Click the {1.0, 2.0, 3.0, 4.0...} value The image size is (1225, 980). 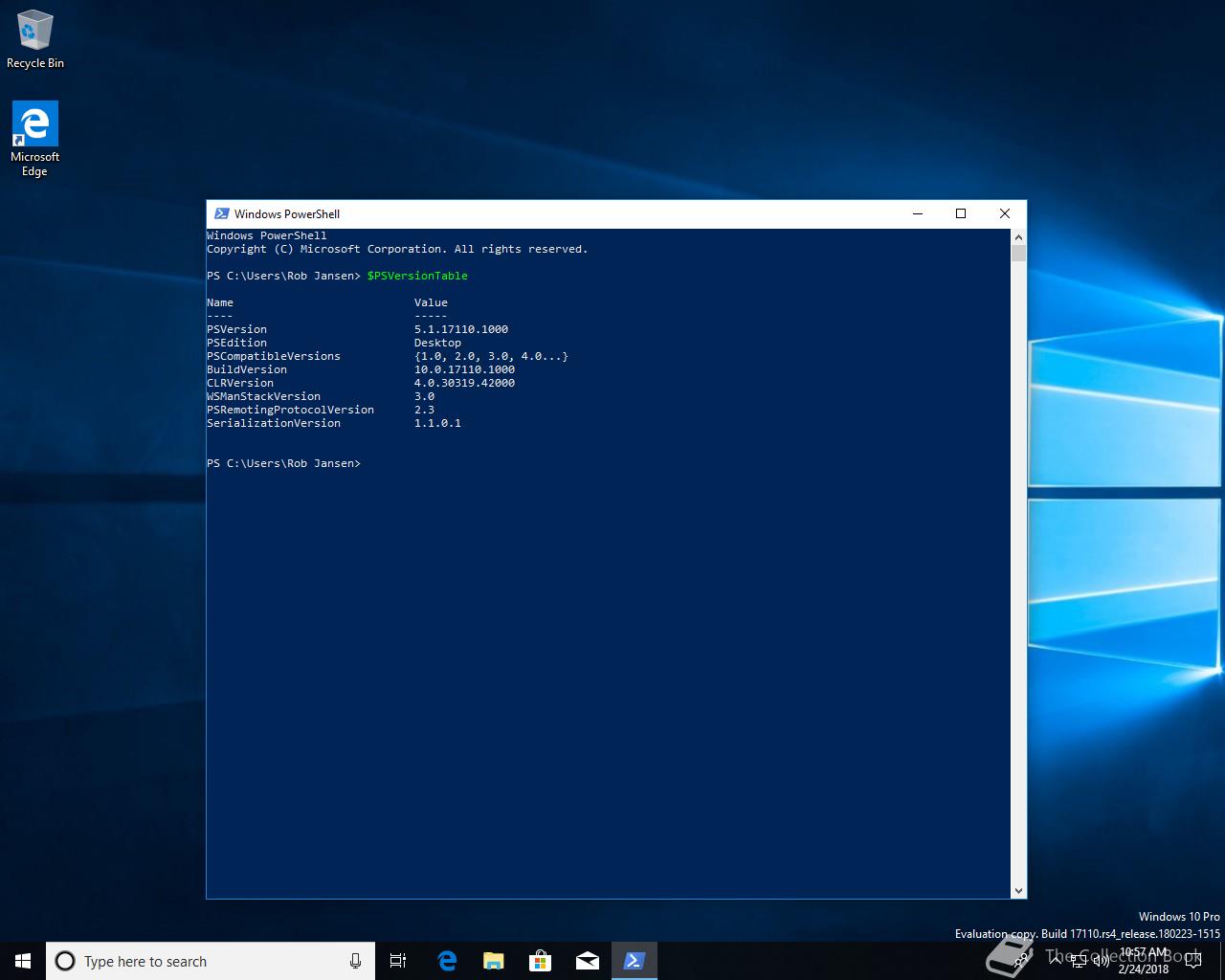coord(491,356)
